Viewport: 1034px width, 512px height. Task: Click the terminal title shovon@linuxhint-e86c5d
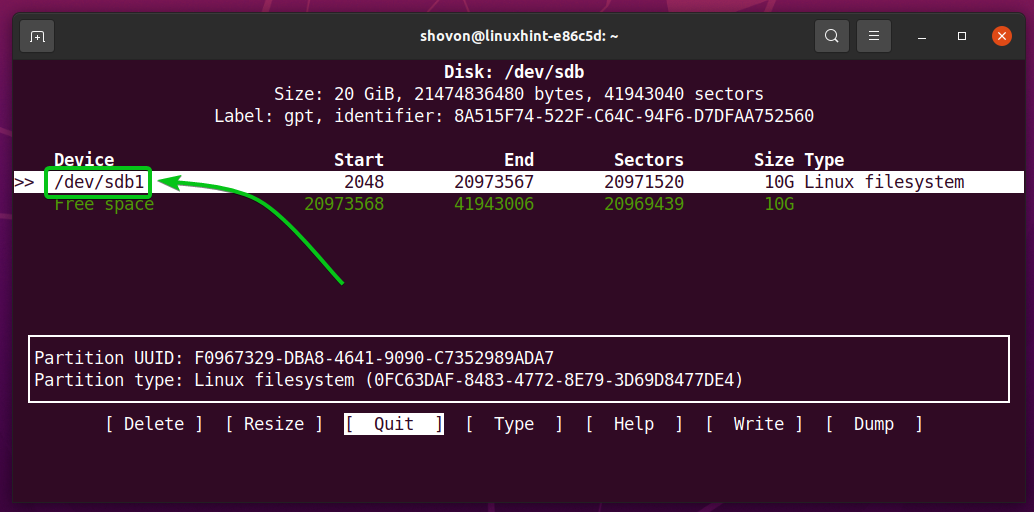coord(519,36)
